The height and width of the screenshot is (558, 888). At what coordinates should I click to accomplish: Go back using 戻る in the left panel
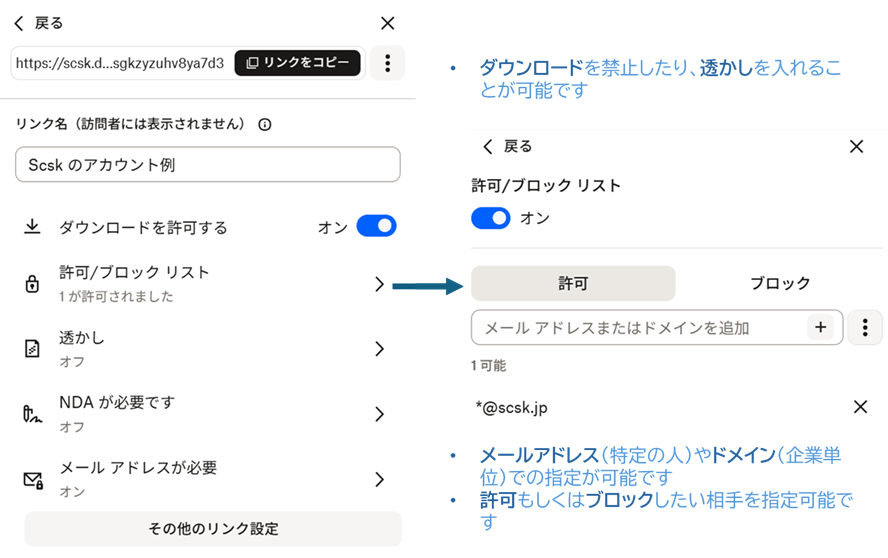point(38,23)
